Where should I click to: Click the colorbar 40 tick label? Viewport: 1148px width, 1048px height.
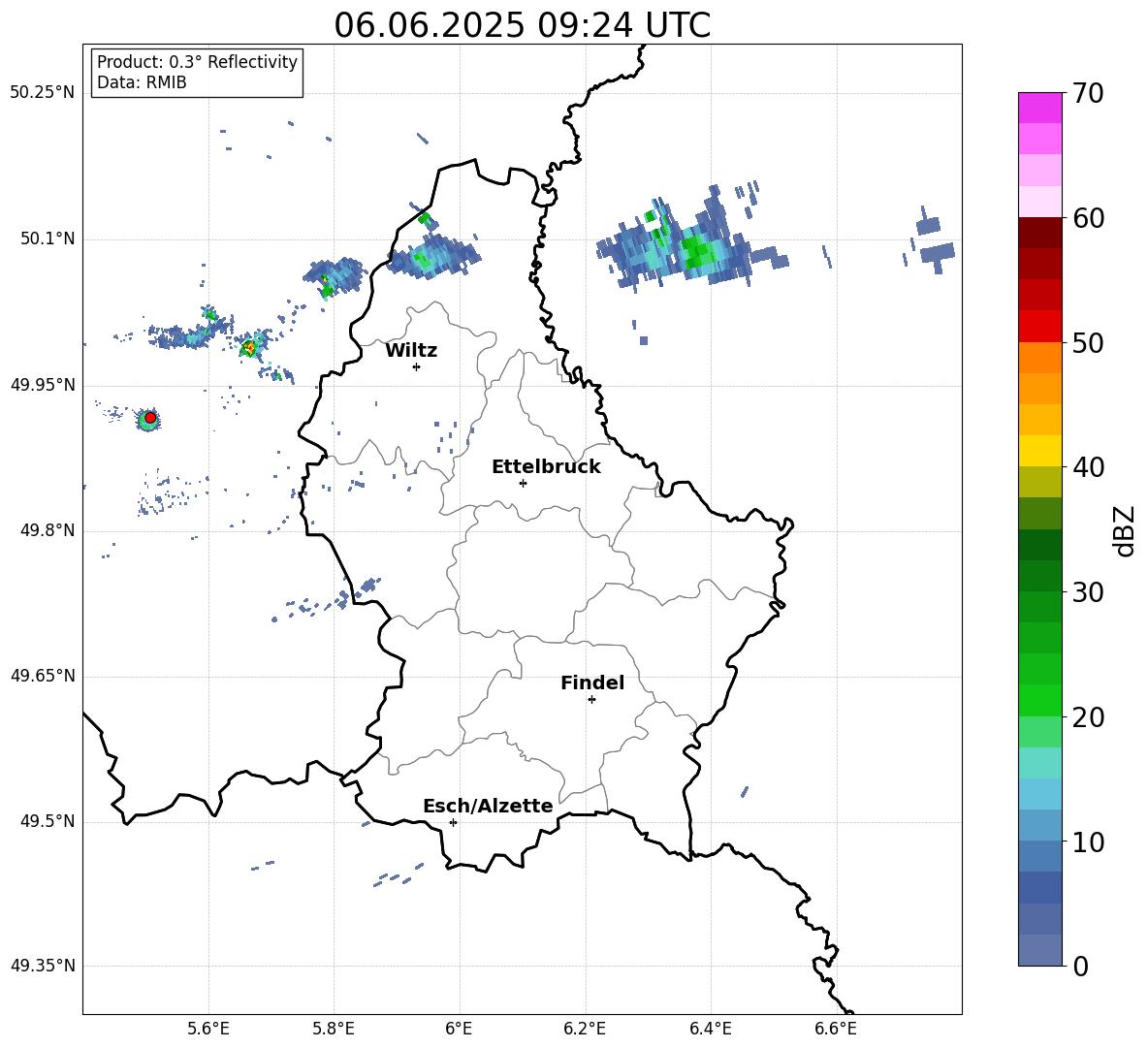click(x=1088, y=467)
